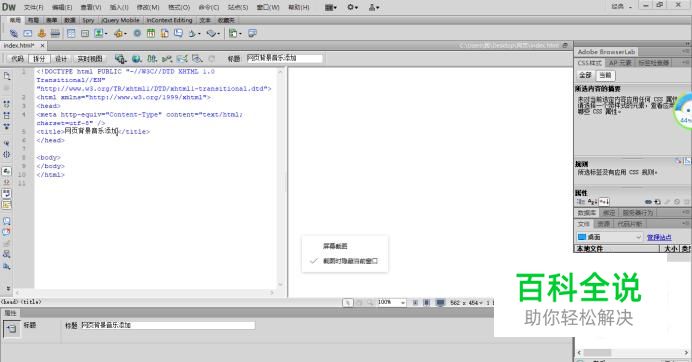
Task: Open the images icon dropdown arrow
Action: tap(106, 34)
